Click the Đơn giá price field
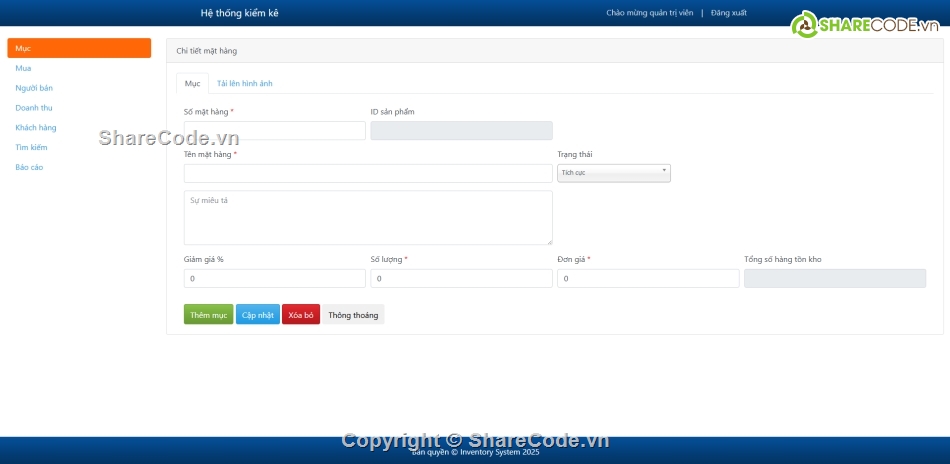 [x=648, y=279]
